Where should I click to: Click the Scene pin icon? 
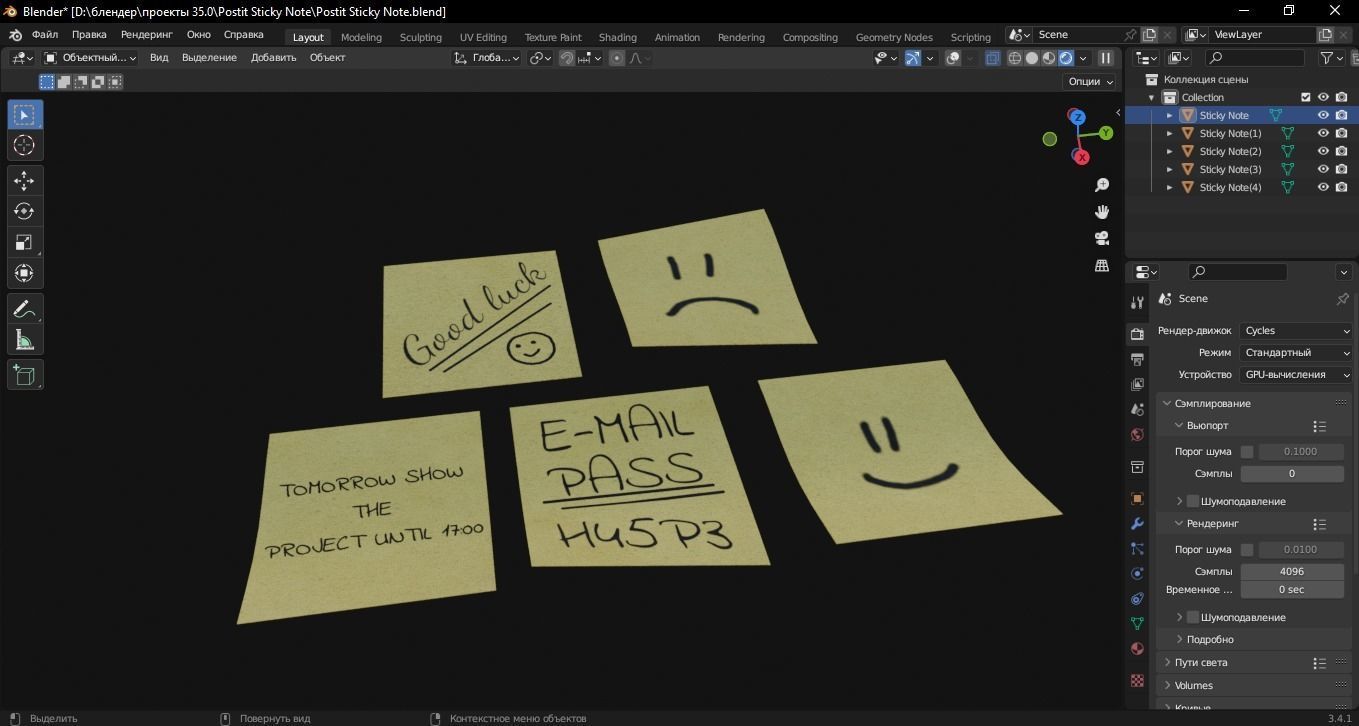[x=1343, y=298]
